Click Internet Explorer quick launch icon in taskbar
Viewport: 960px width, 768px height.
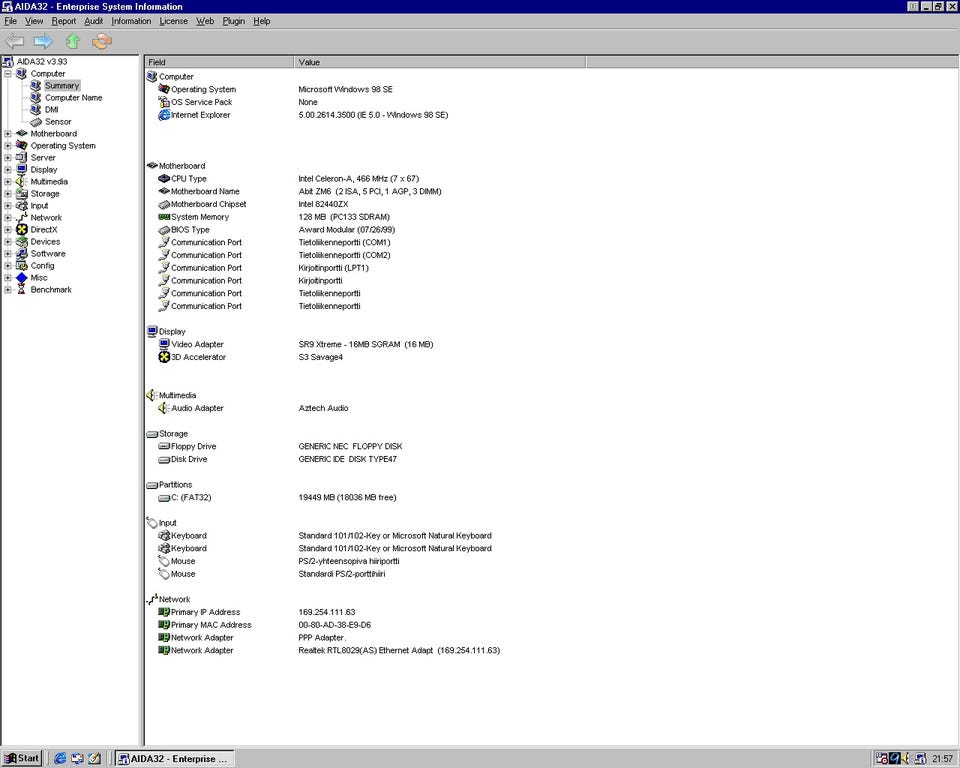pyautogui.click(x=60, y=758)
